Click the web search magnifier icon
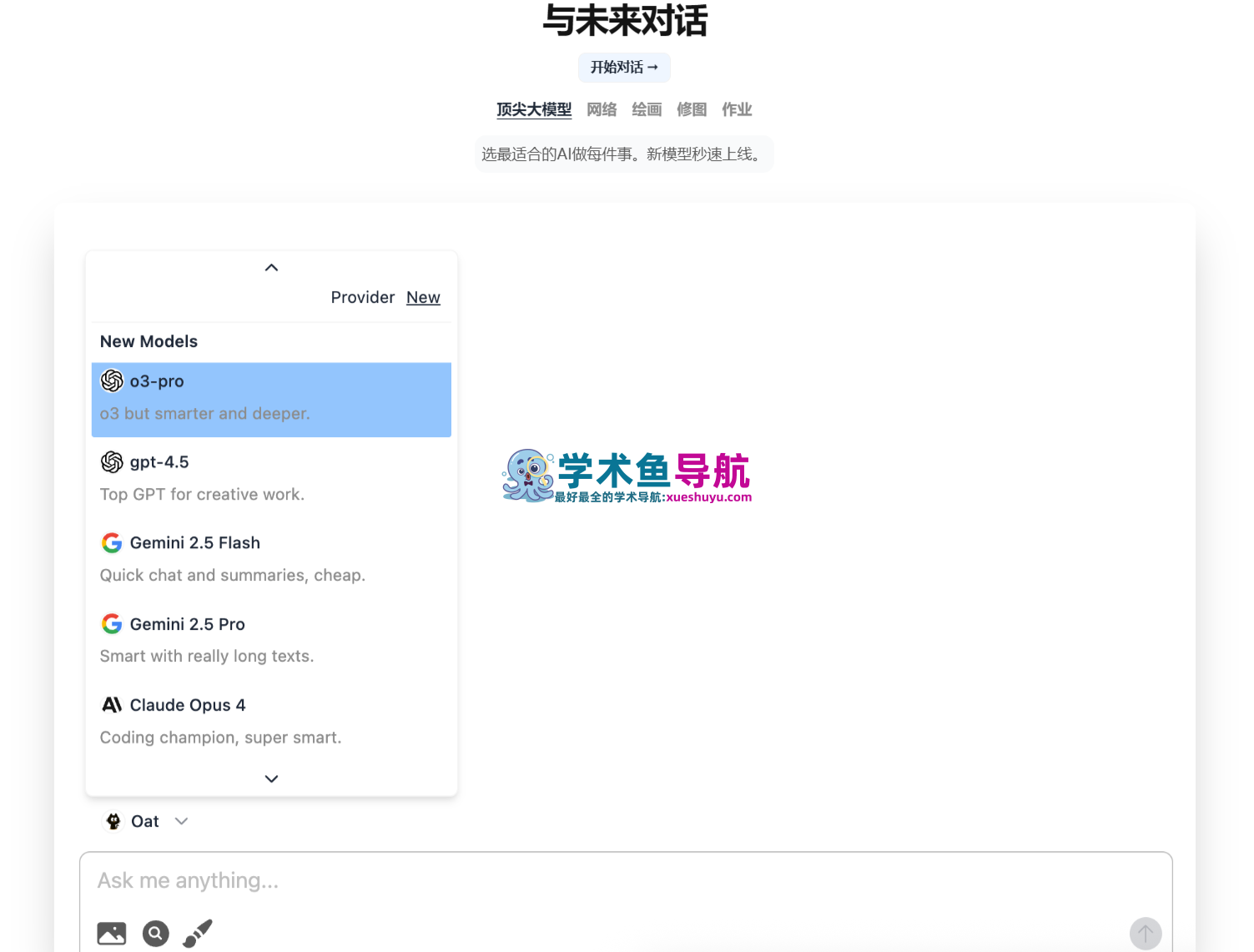This screenshot has height=952, width=1254. tap(155, 934)
